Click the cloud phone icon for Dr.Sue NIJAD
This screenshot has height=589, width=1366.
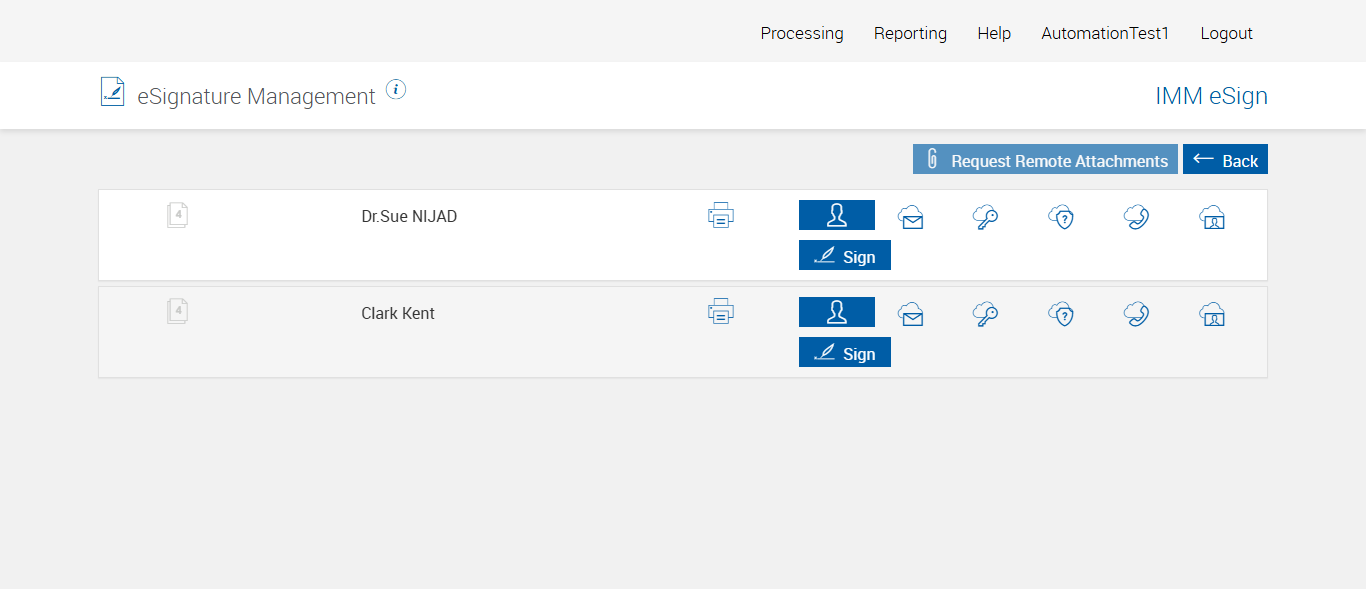(1136, 217)
